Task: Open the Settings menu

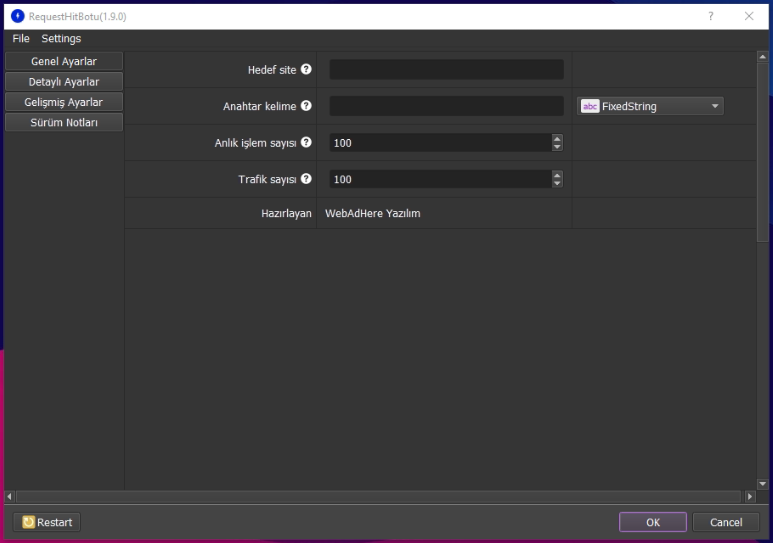Action: [x=61, y=39]
